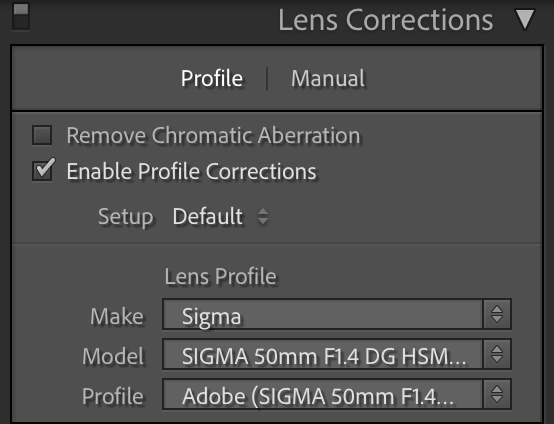This screenshot has width=554, height=424.
Task: Click the Lens Corrections panel title
Action: coord(385,20)
